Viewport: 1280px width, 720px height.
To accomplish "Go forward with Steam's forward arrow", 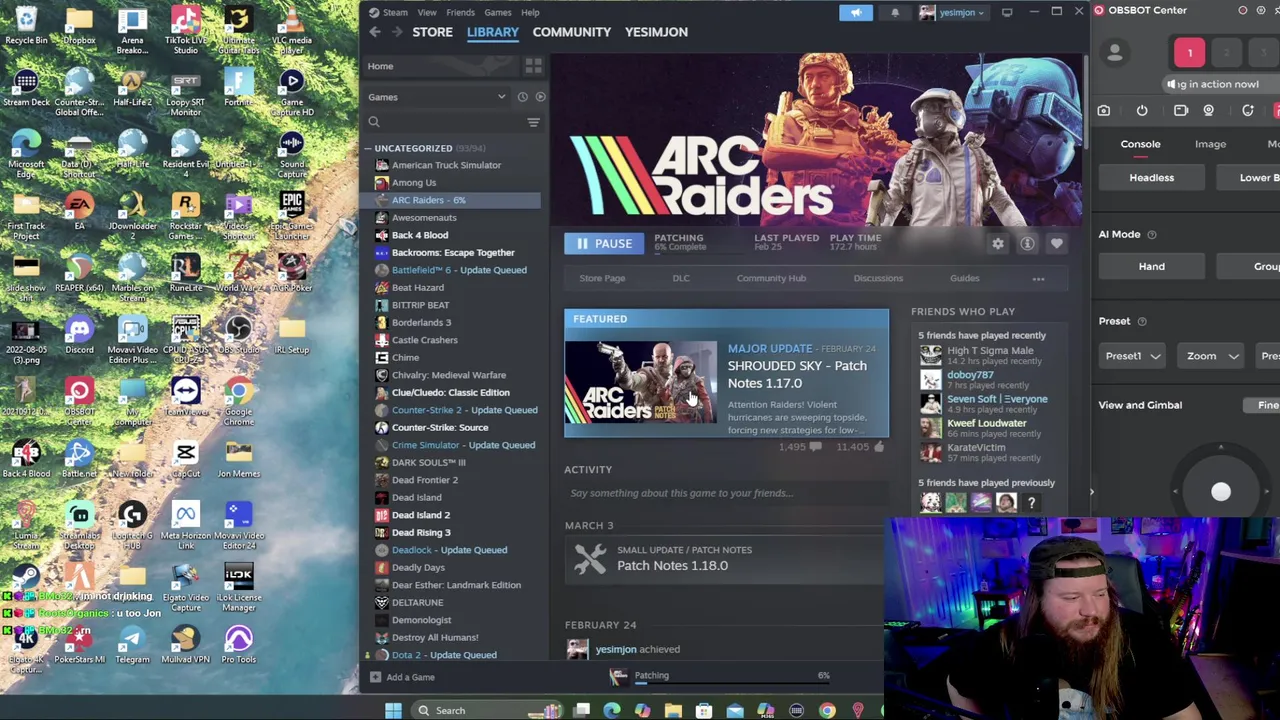I will [397, 32].
